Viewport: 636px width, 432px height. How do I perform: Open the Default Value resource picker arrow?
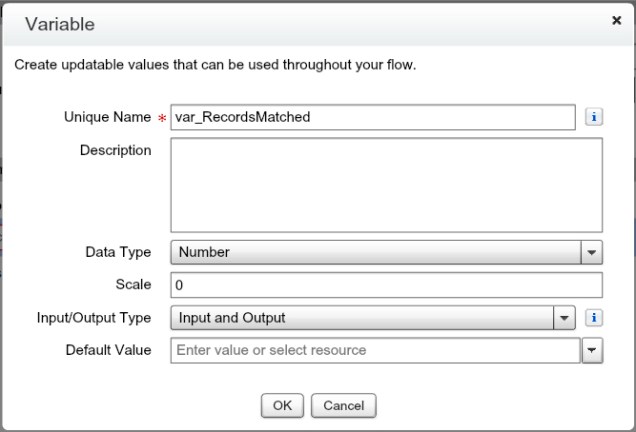click(592, 351)
